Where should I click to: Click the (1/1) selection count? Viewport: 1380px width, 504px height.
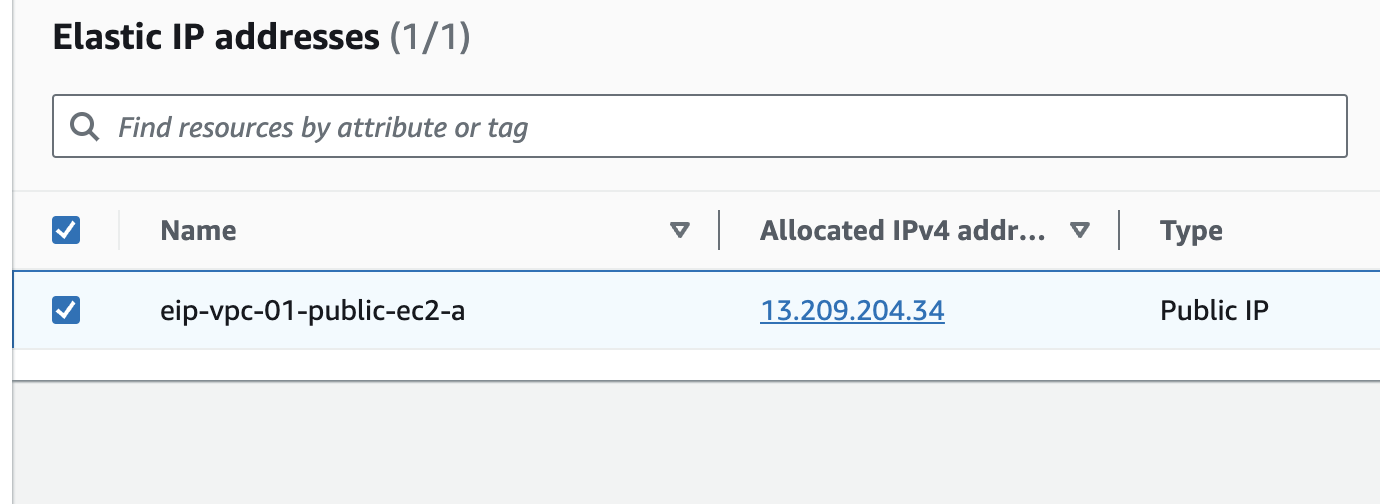click(429, 39)
